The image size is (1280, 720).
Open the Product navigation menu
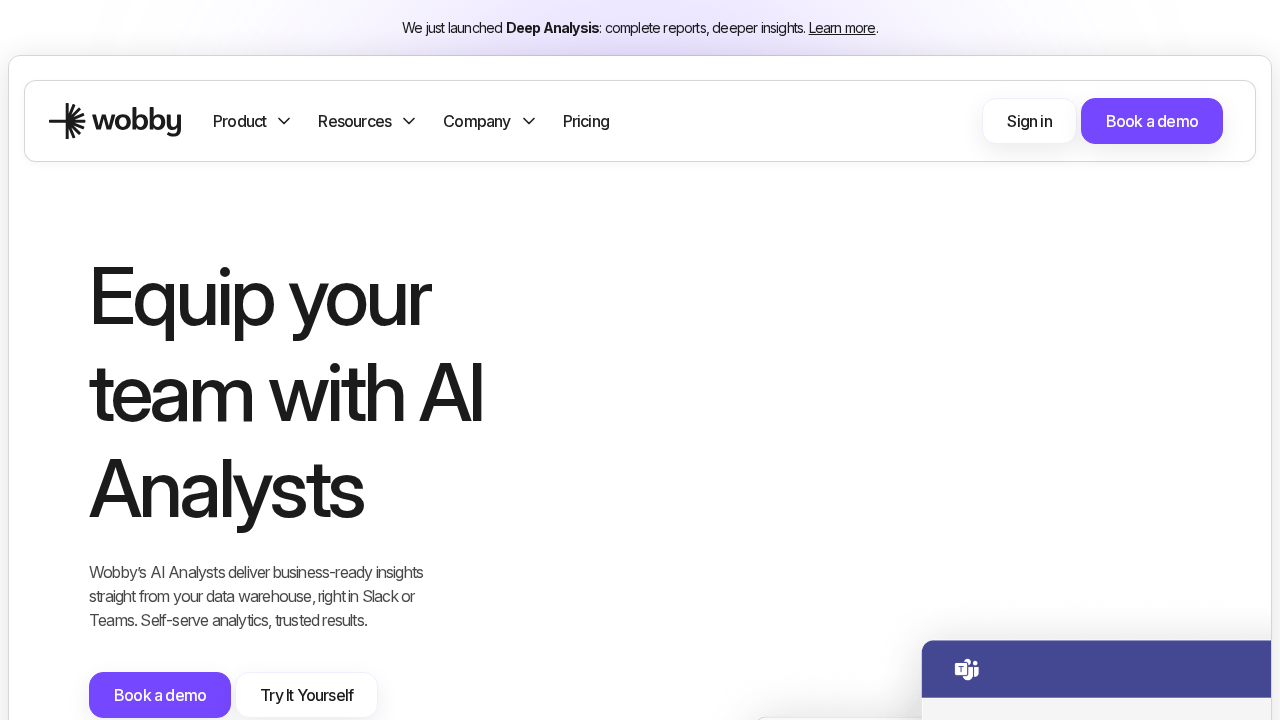240,121
